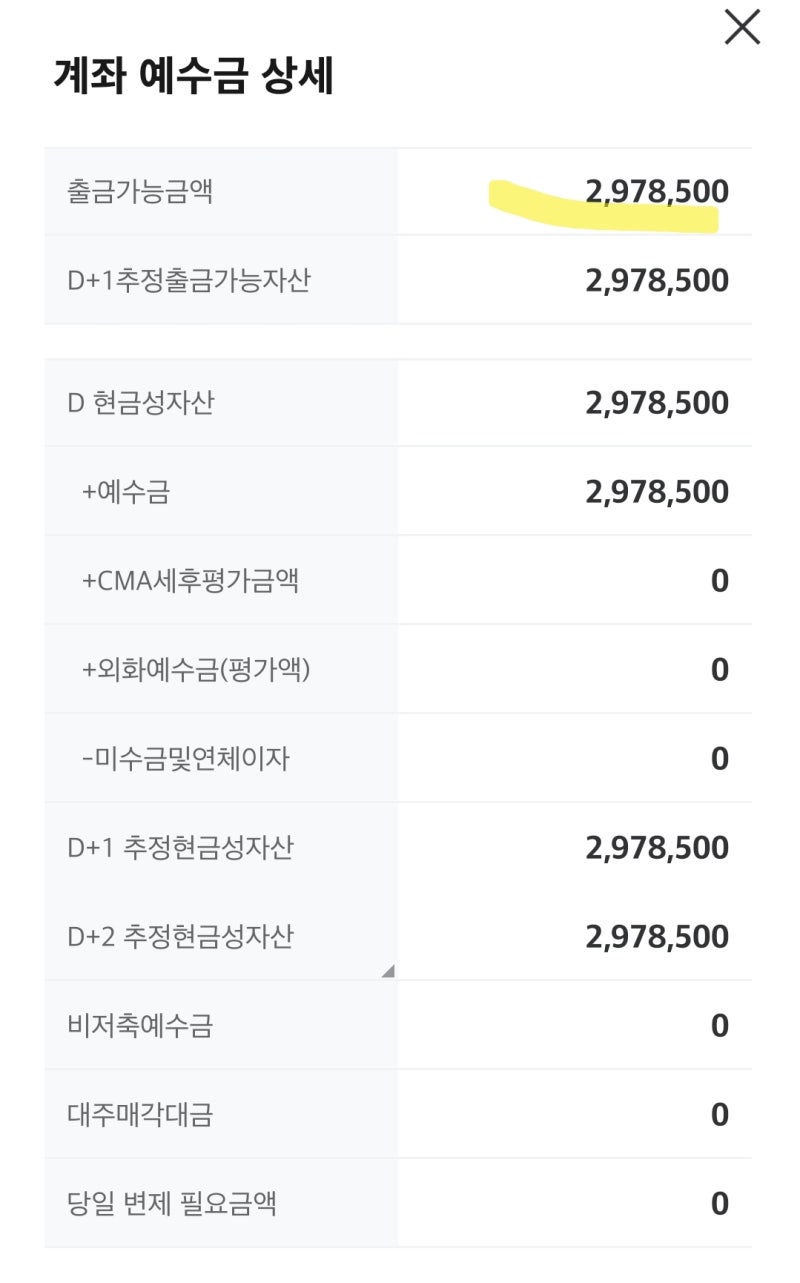The width and height of the screenshot is (800, 1283).
Task: Tap the highlighted 출금가능금액 amount
Action: (656, 191)
